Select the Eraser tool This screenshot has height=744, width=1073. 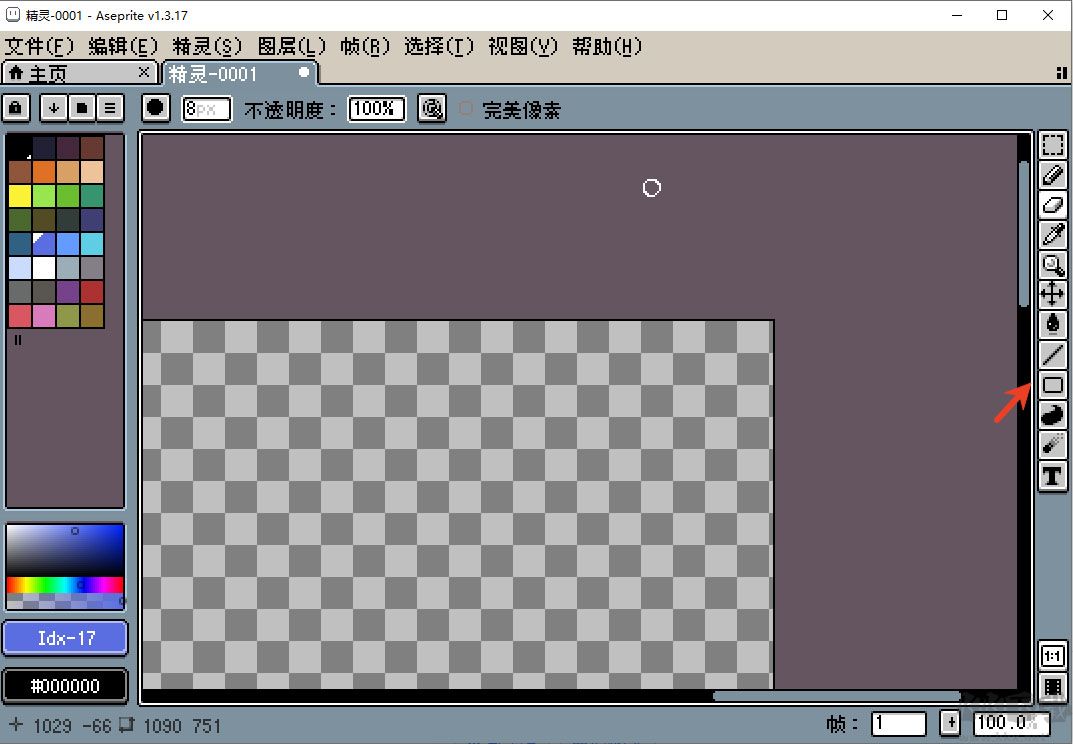(x=1051, y=204)
